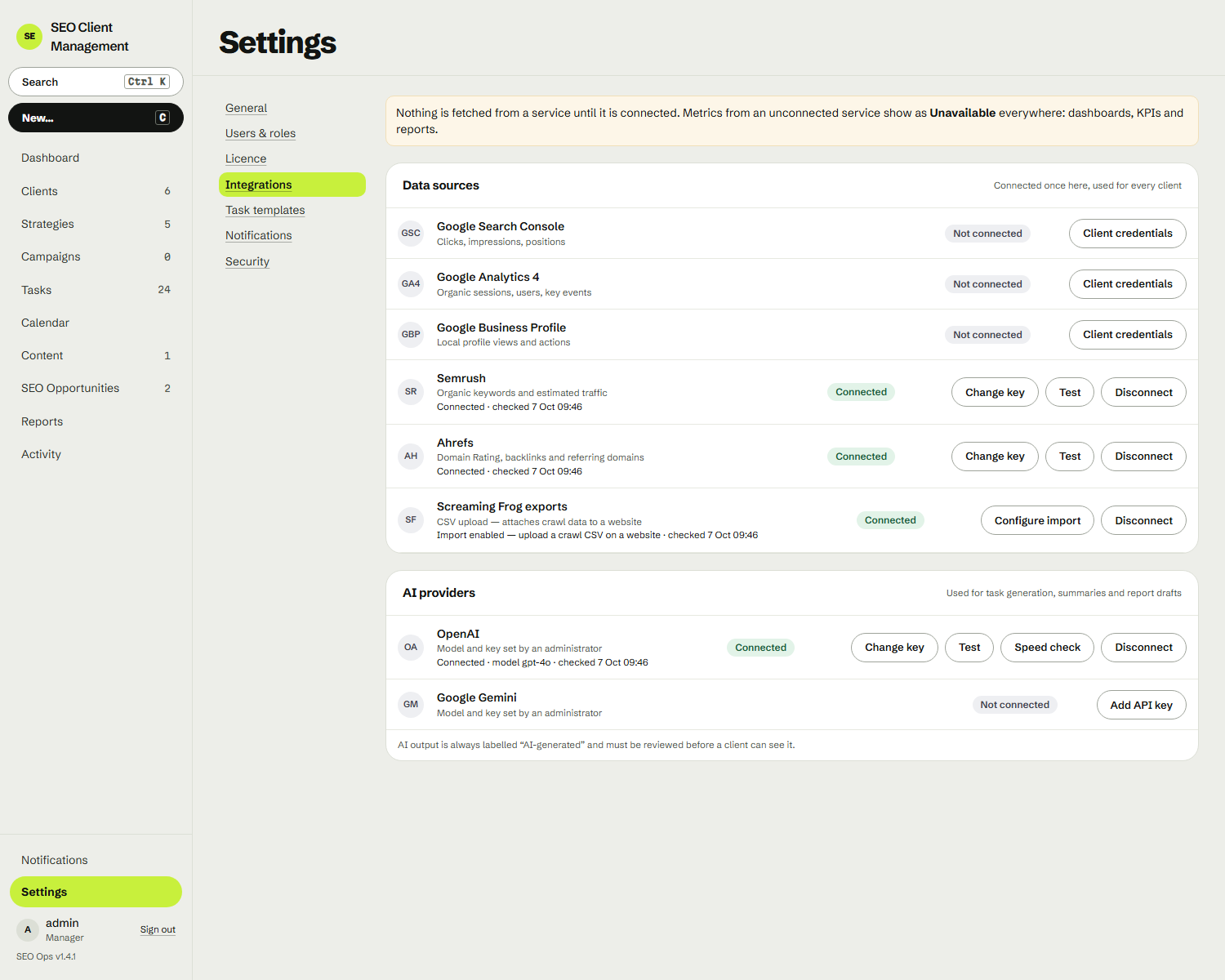Click the GBP badge for Google Business Profile
The width and height of the screenshot is (1225, 980).
coord(411,335)
